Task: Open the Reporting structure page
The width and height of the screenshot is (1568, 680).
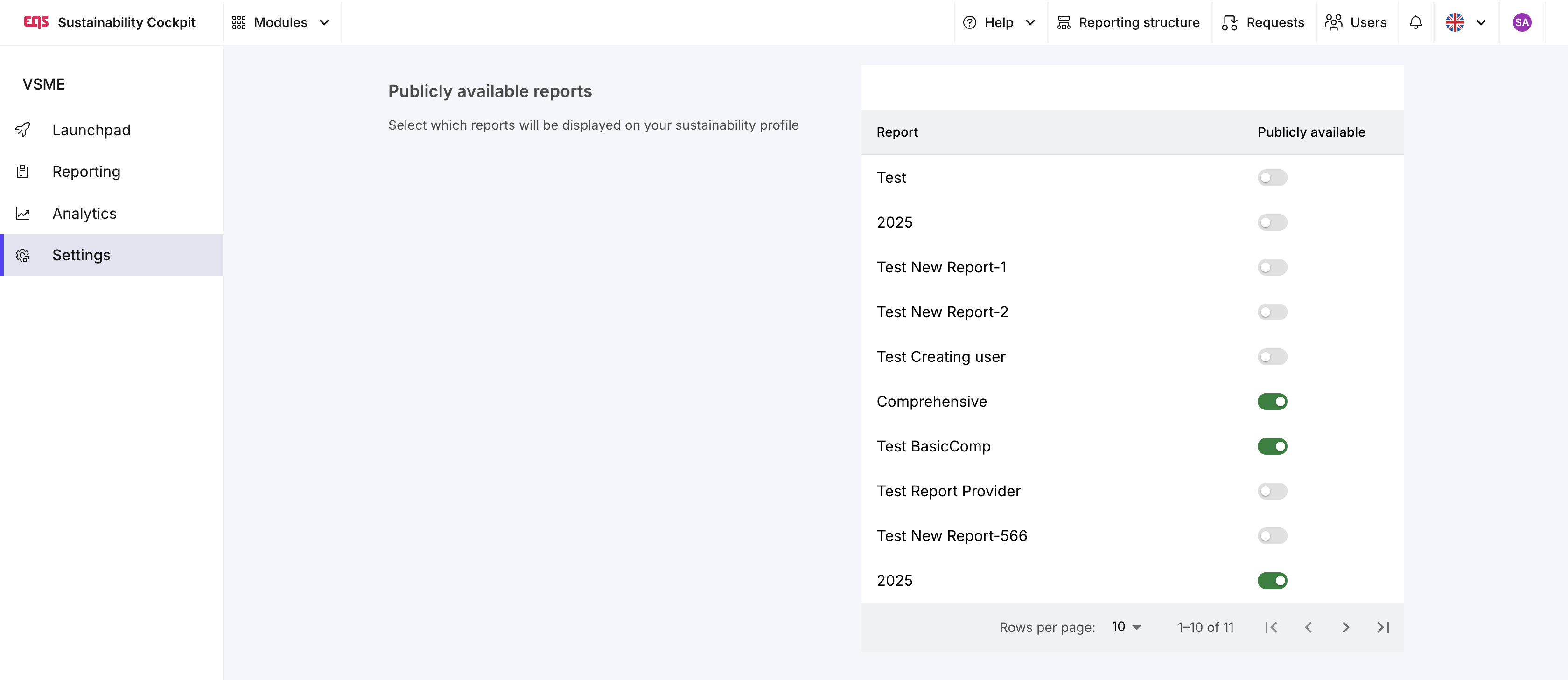Action: click(x=1128, y=22)
